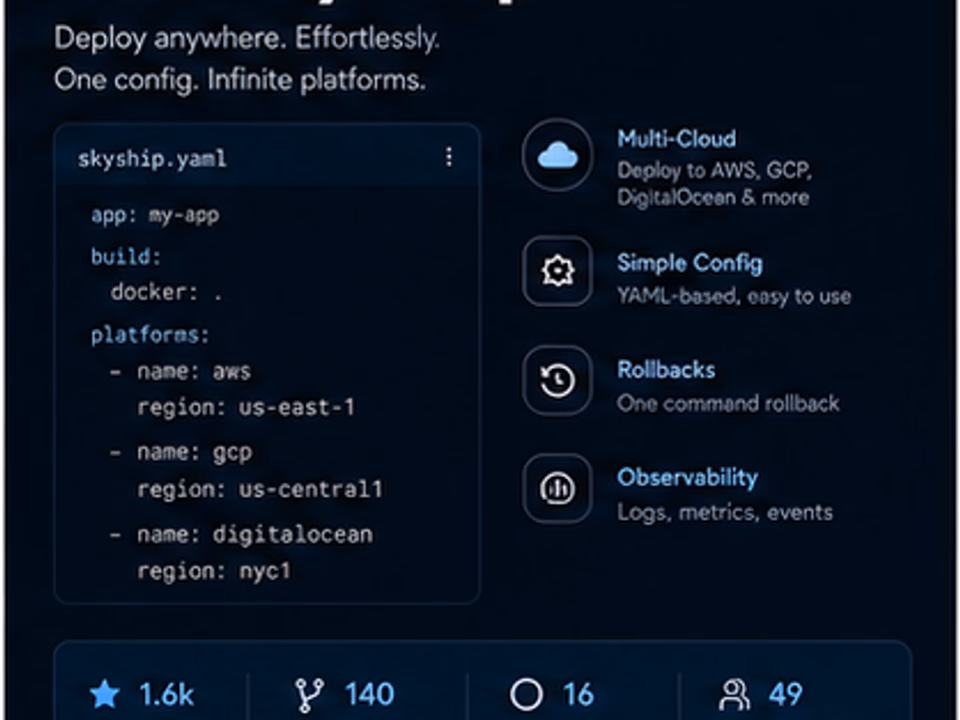Screen dimensions: 960x720
Task: Select the "Simple Config" feature heading
Action: point(690,263)
